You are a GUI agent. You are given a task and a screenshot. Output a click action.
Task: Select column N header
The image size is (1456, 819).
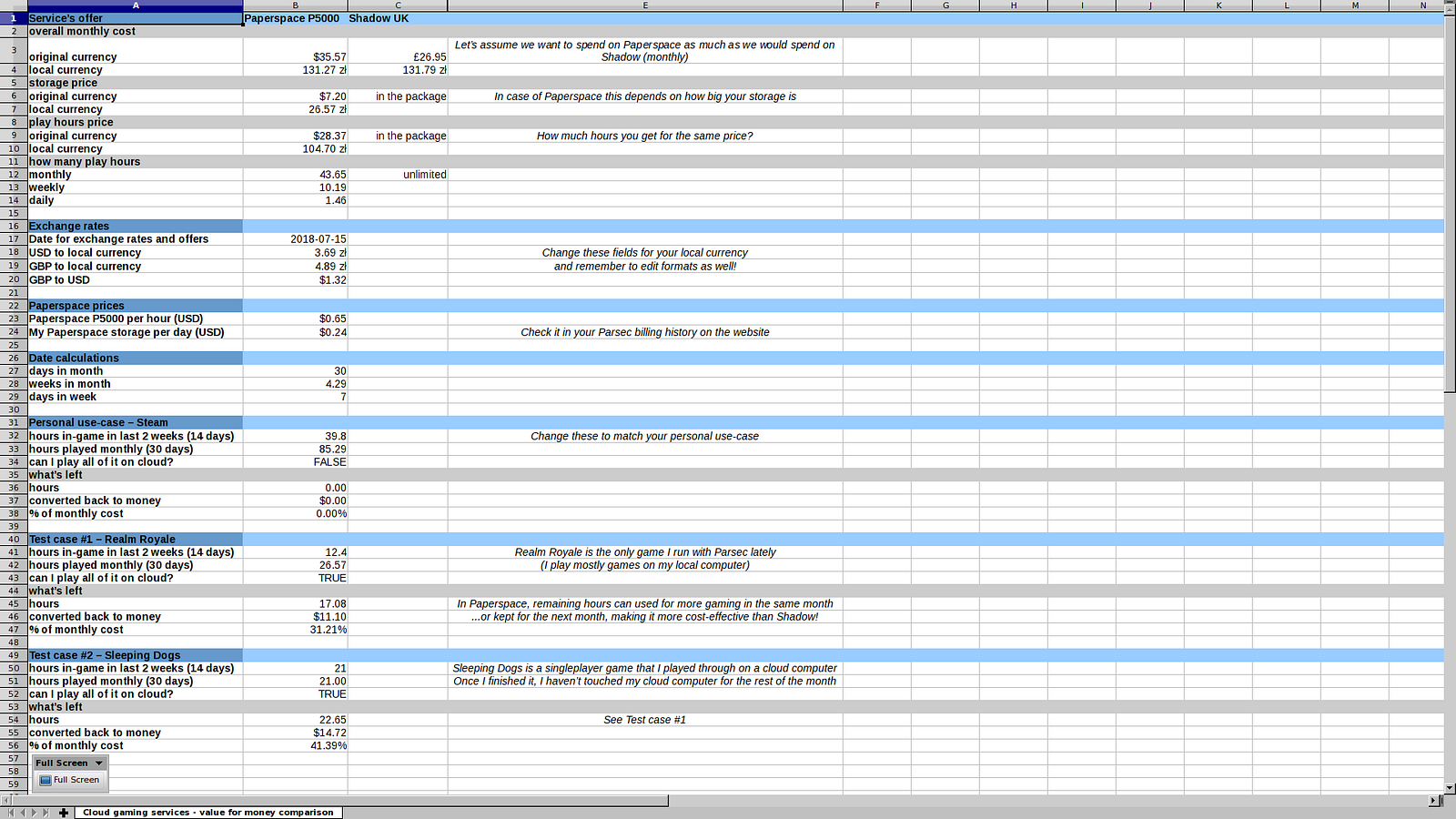1417,5
